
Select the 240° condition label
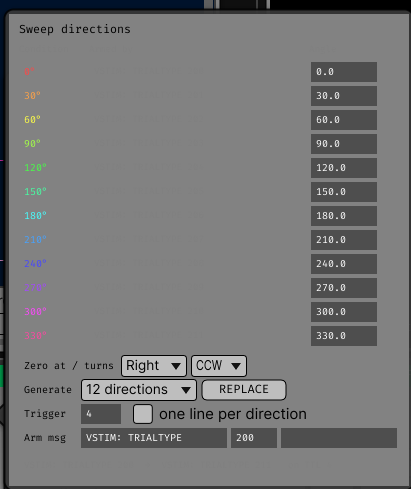pos(35,264)
